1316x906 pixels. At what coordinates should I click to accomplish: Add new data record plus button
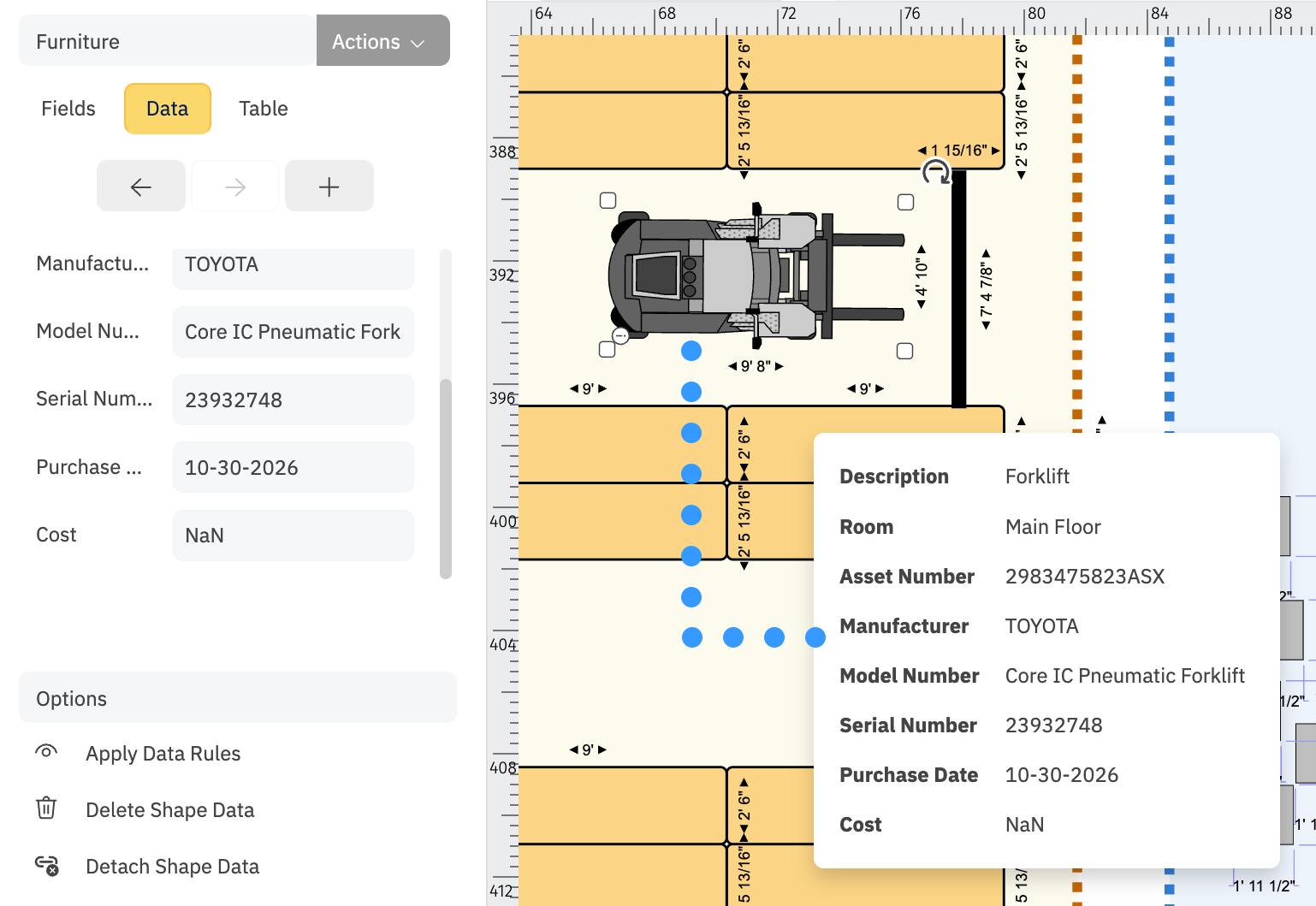[x=329, y=187]
